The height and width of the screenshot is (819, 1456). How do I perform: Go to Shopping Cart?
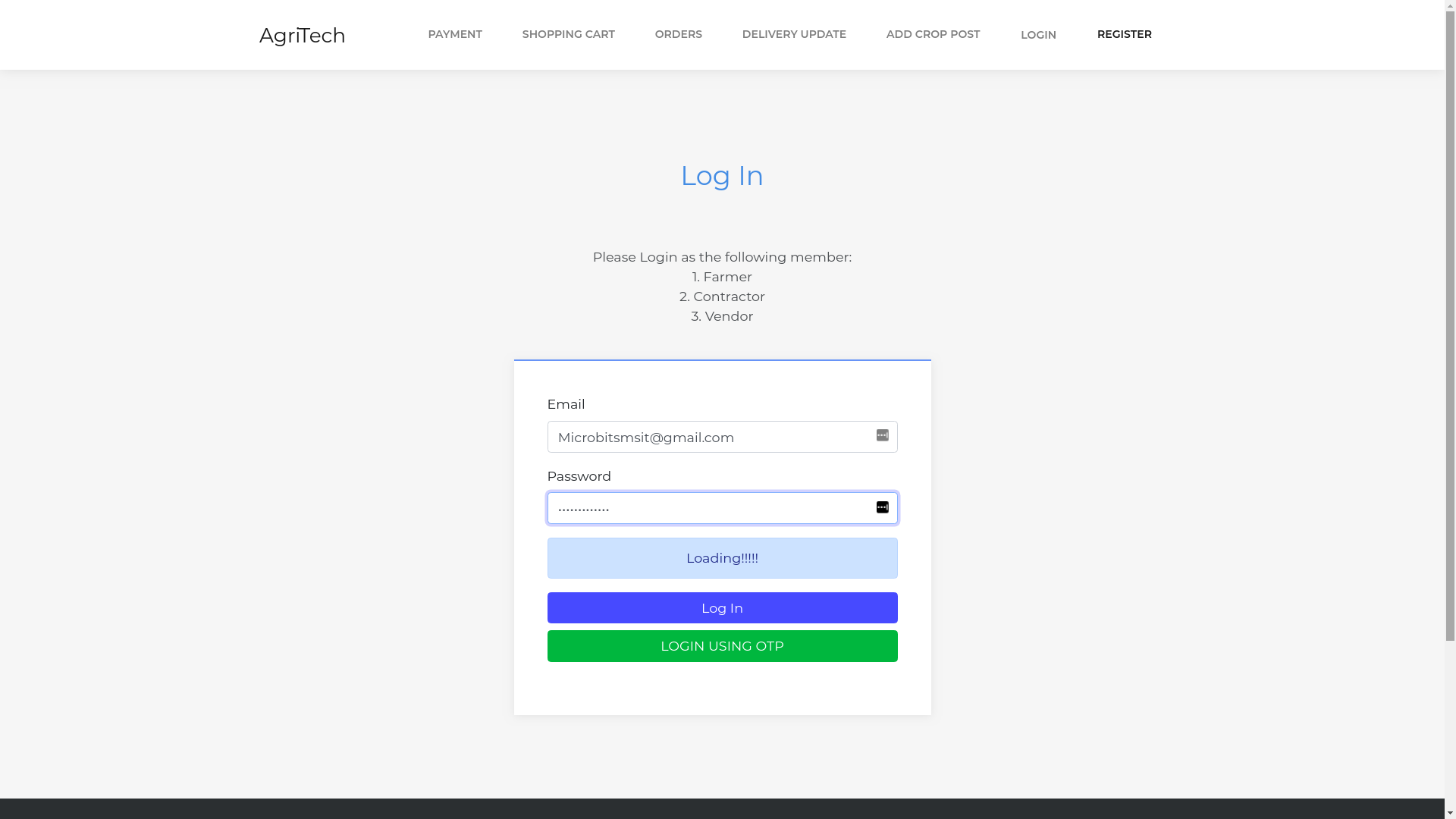(568, 34)
